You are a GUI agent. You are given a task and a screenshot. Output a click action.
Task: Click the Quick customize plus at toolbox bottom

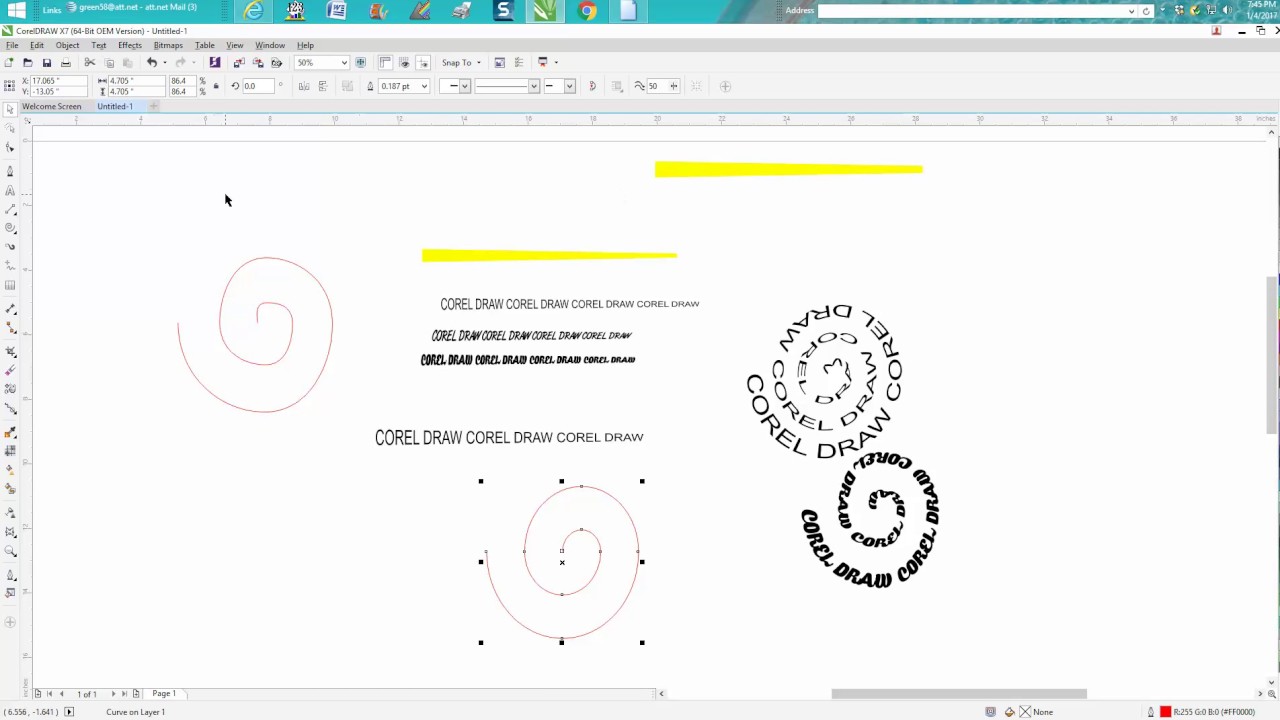coord(10,622)
